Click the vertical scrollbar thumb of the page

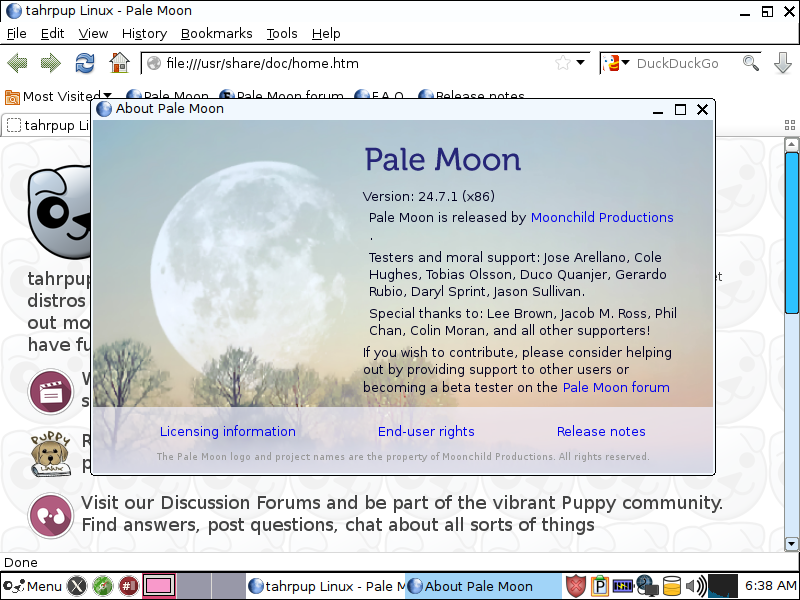coord(791,233)
